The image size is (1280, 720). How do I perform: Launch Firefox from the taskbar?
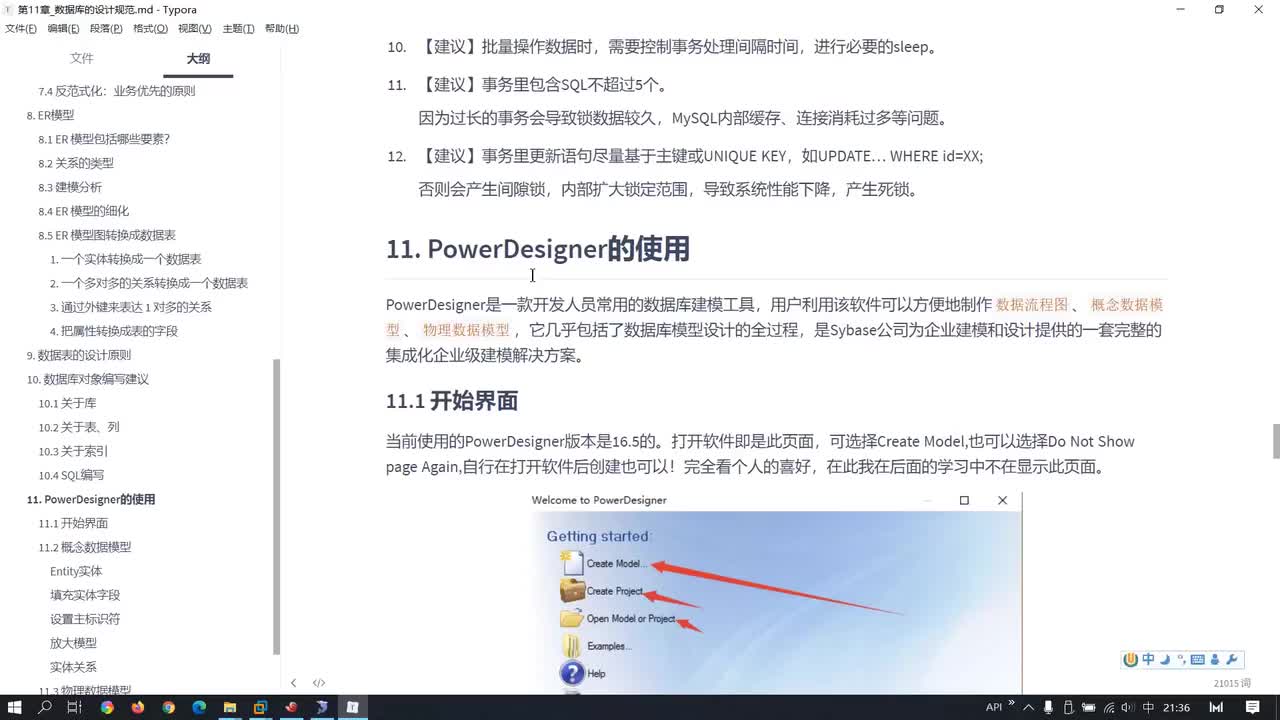(x=138, y=707)
